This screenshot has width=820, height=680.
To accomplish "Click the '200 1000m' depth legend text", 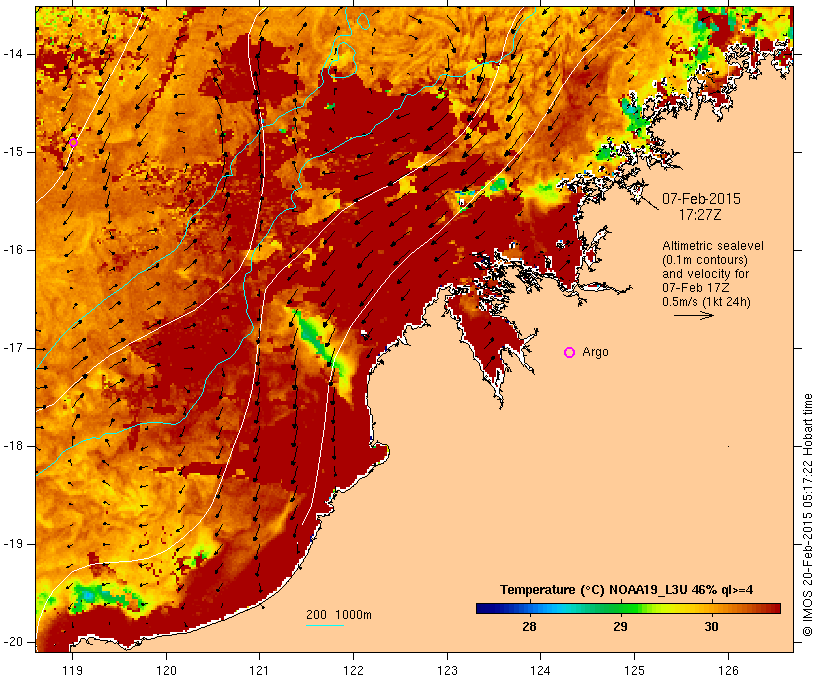I will 339,615.
